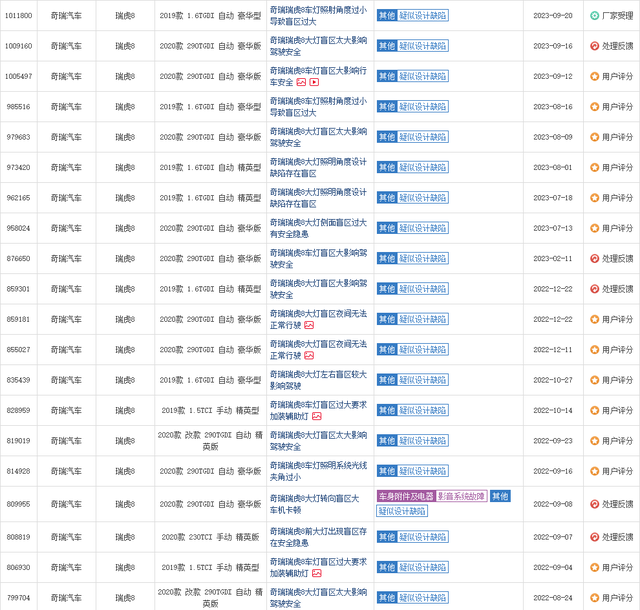The image size is (640, 610).
Task: Click the orange star icon in row 985516
Action: (595, 107)
